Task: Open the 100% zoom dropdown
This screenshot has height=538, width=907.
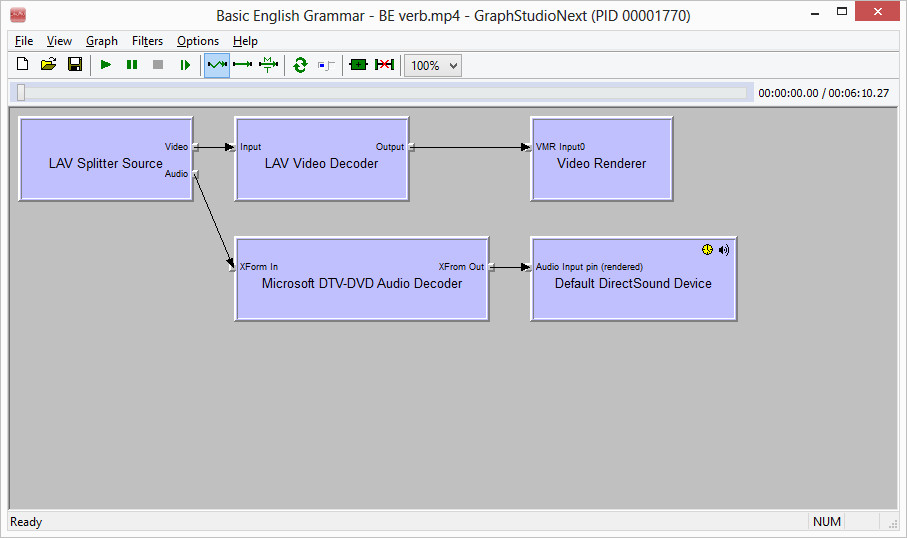Action: [433, 65]
